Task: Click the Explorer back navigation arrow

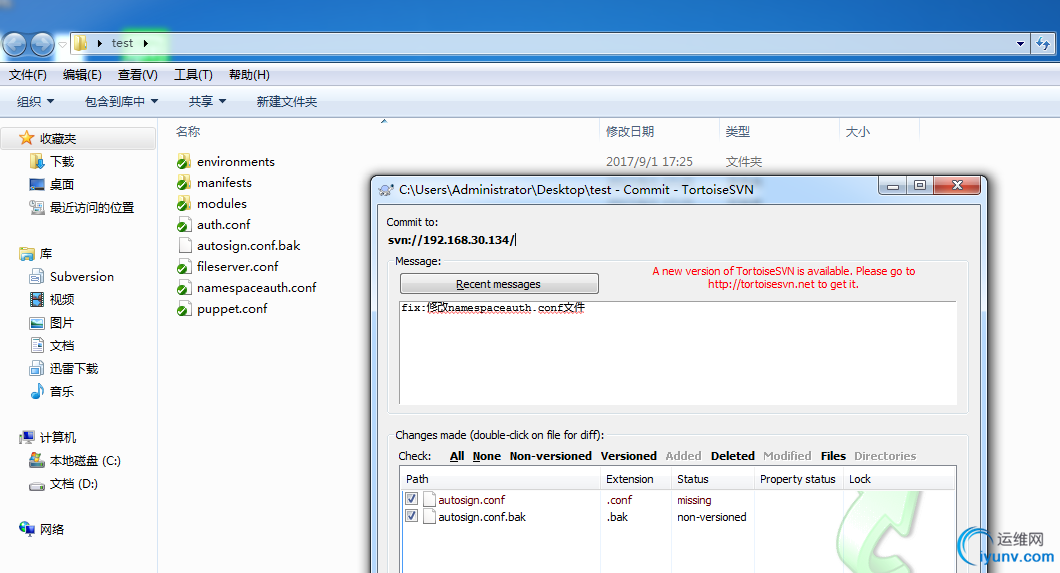Action: click(15, 45)
